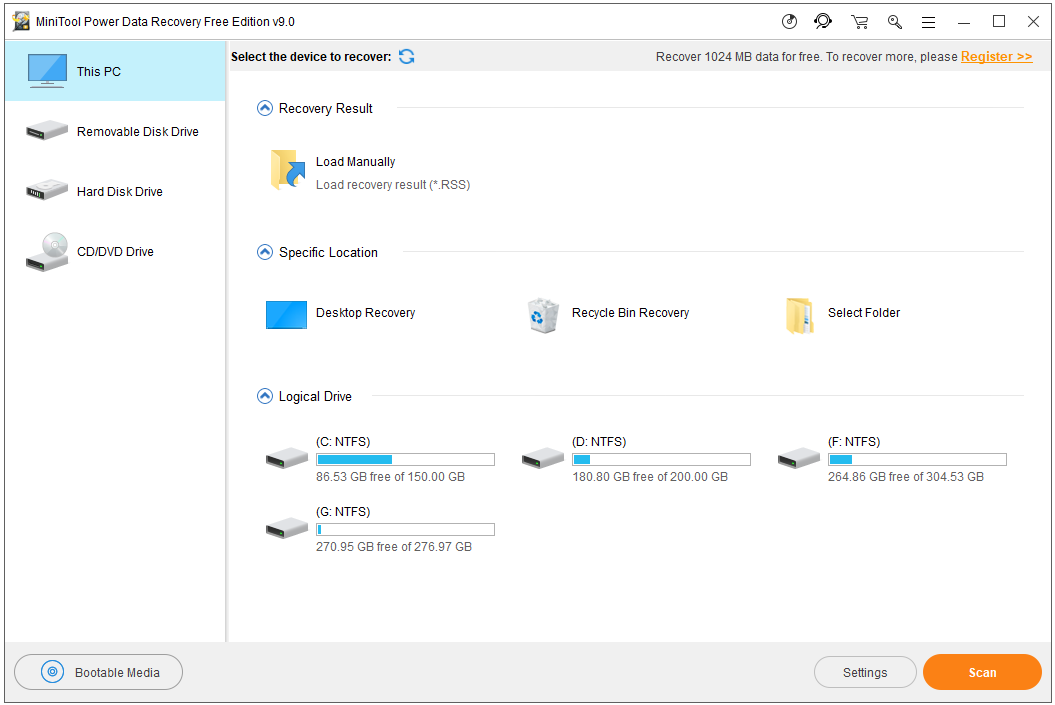
Task: Select the F: NTFS drive icon
Action: pos(799,458)
